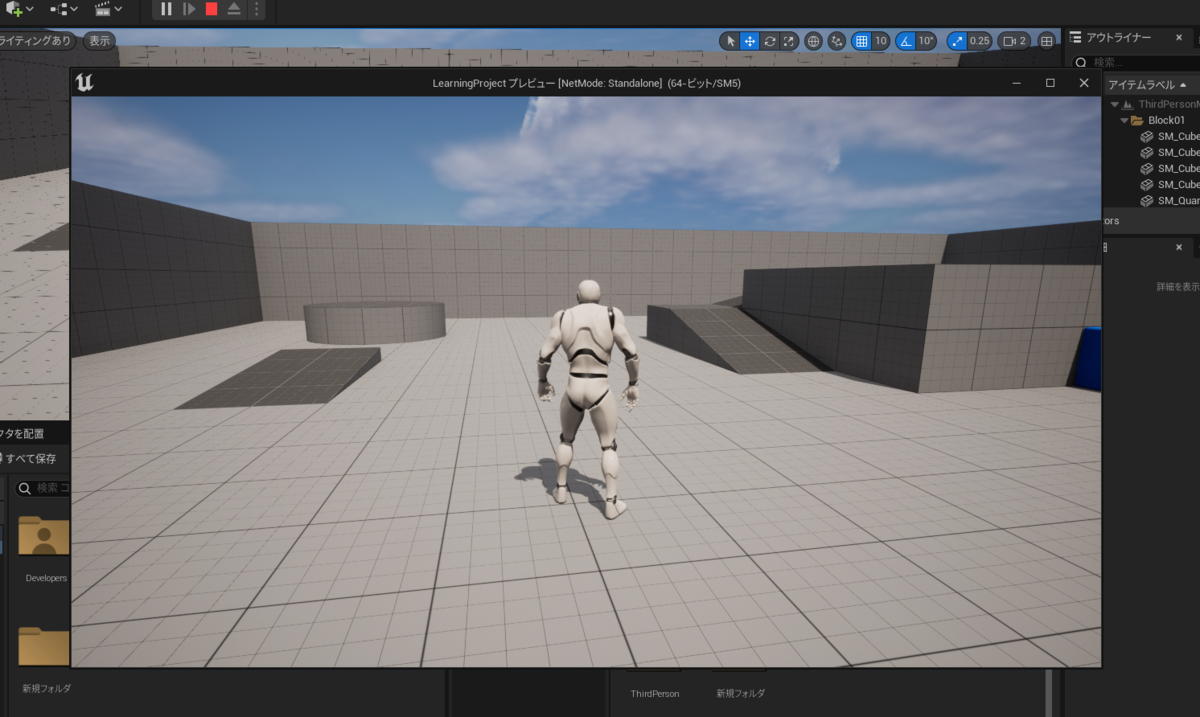The image size is (1200, 717).
Task: Collapse the Block01 folder in the Outliner
Action: coord(1124,120)
